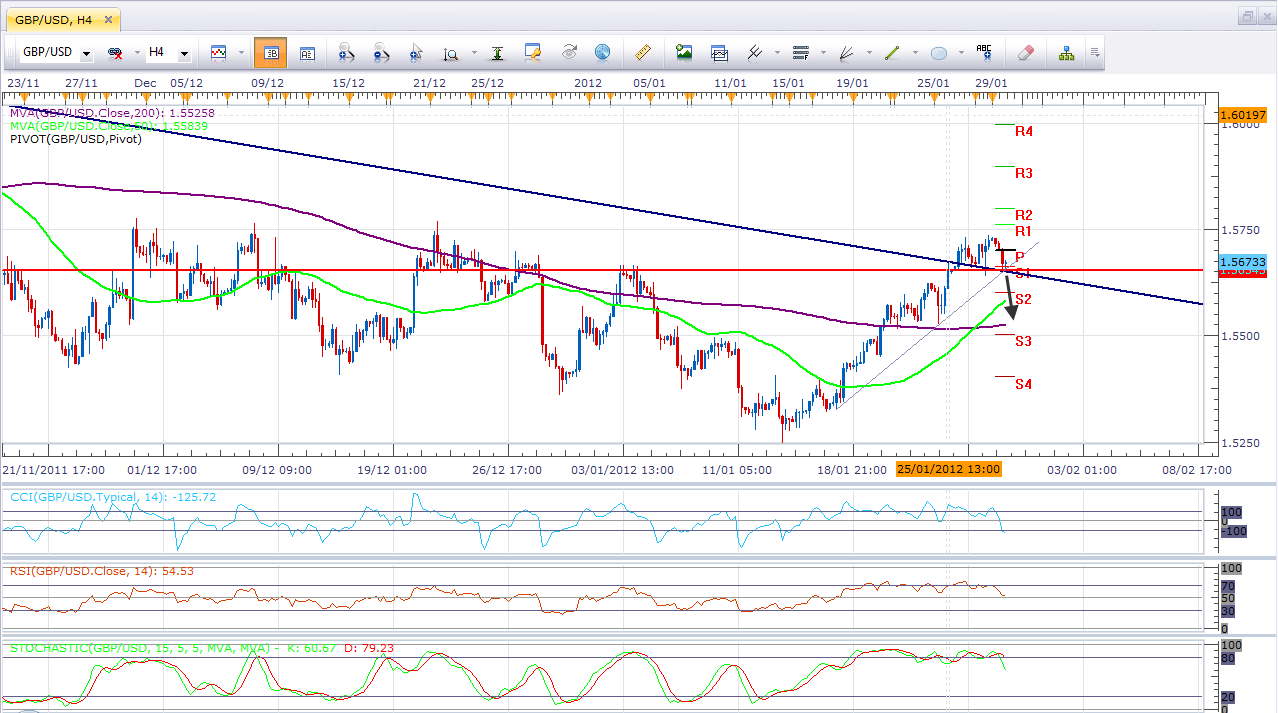Expand the ellipse tool dropdown arrow

click(x=961, y=52)
